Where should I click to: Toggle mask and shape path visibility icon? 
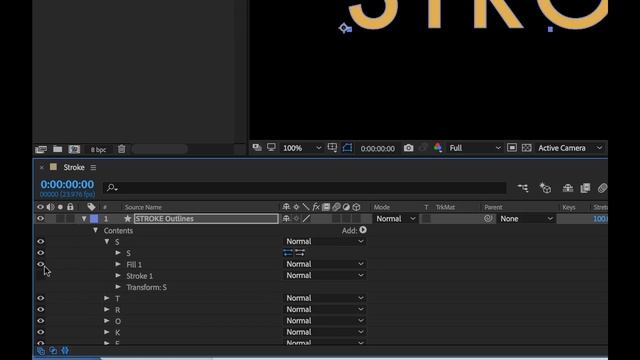(x=347, y=148)
